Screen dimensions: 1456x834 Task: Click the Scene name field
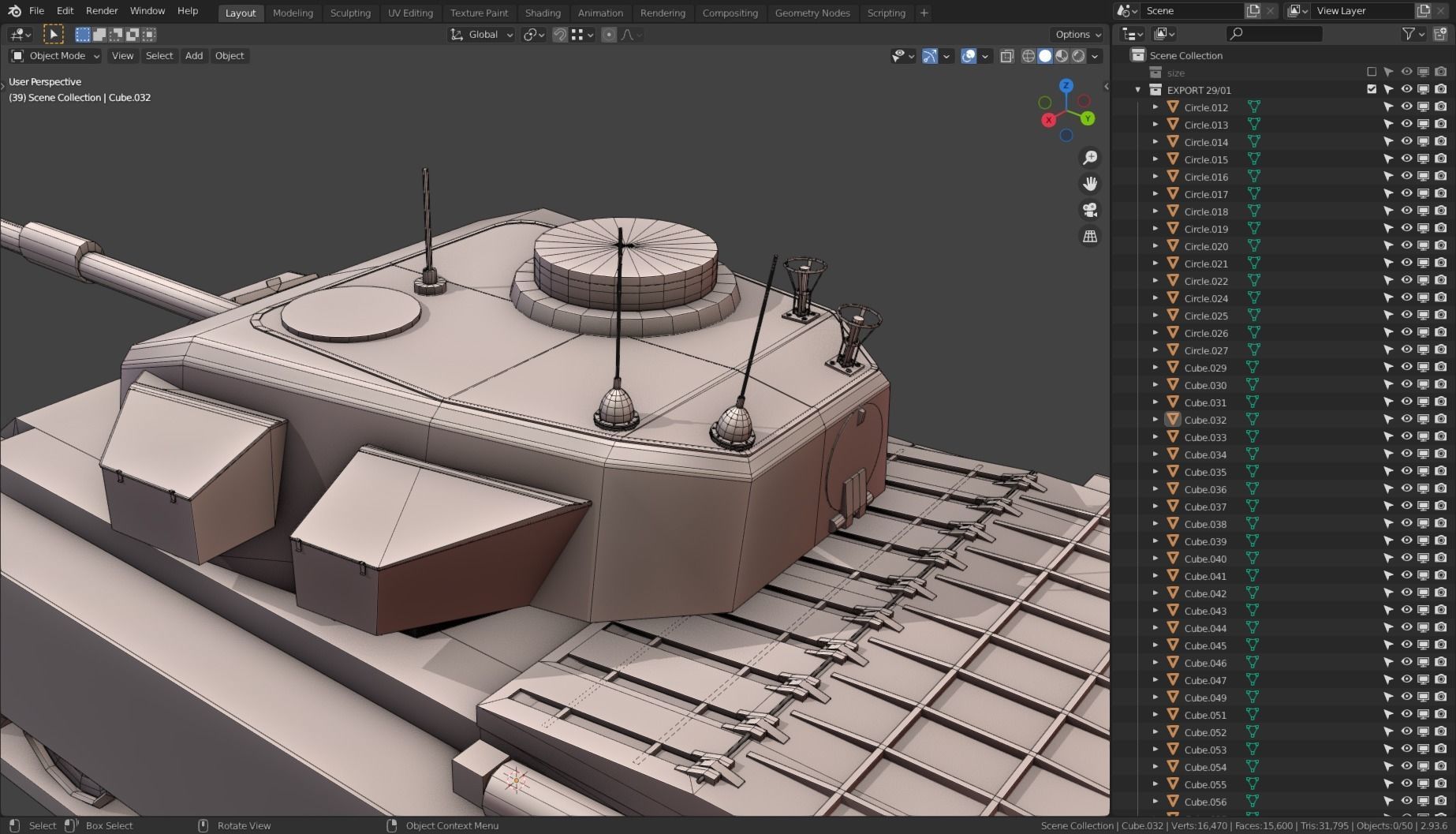(1193, 11)
